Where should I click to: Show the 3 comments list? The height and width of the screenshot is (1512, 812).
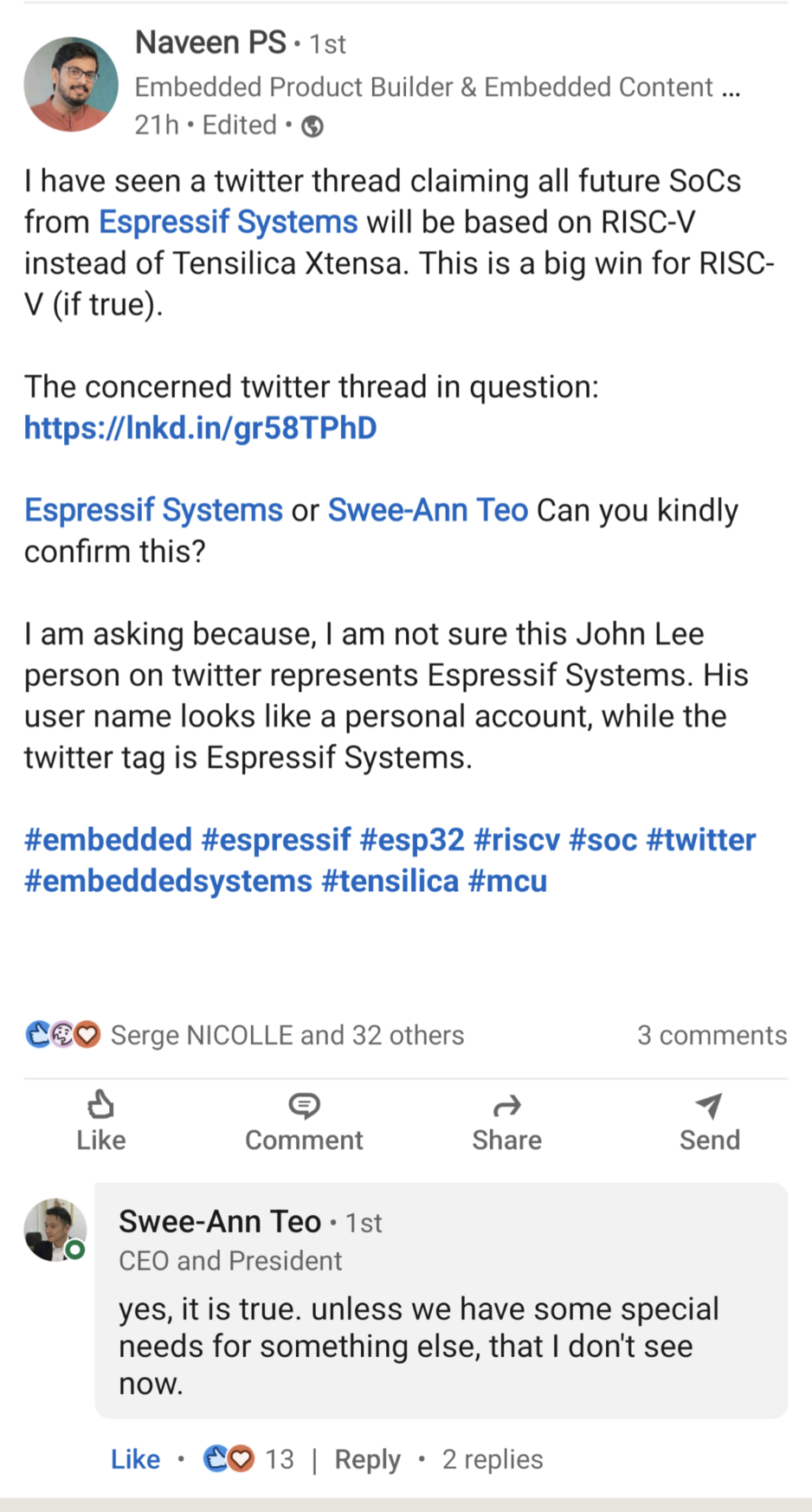(x=712, y=1035)
